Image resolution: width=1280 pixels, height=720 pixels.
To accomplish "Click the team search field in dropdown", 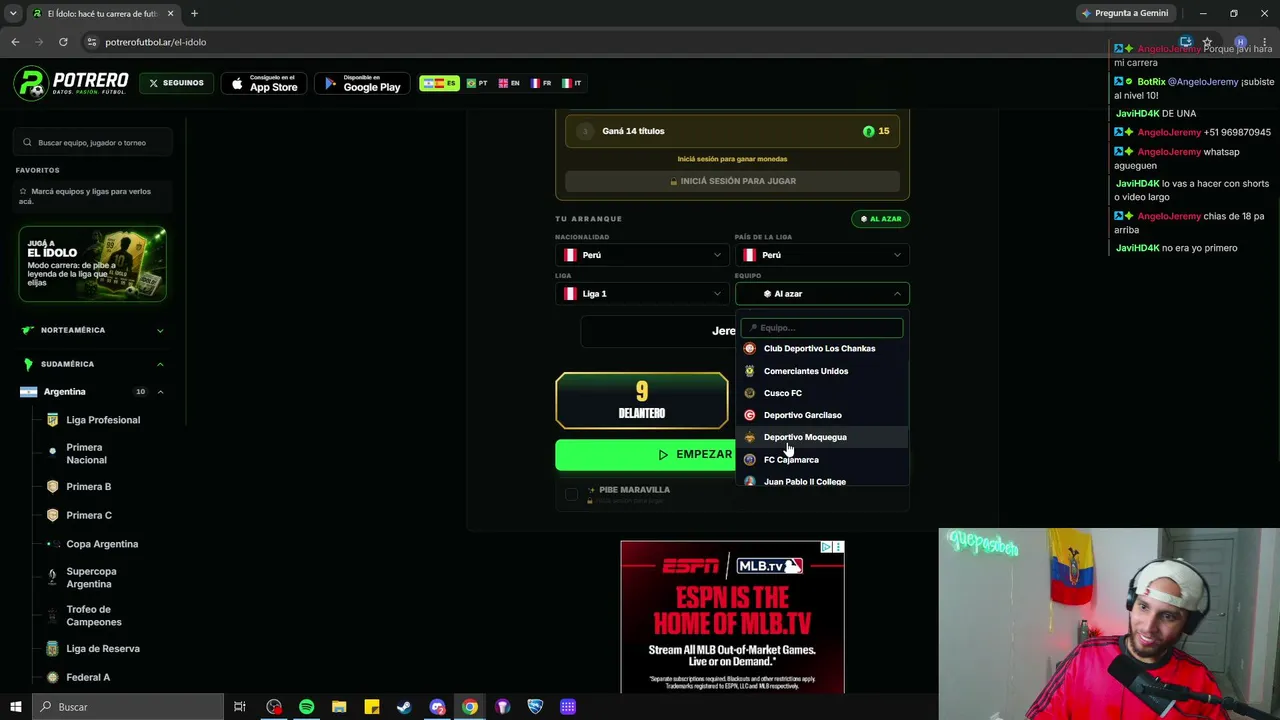I will click(822, 328).
